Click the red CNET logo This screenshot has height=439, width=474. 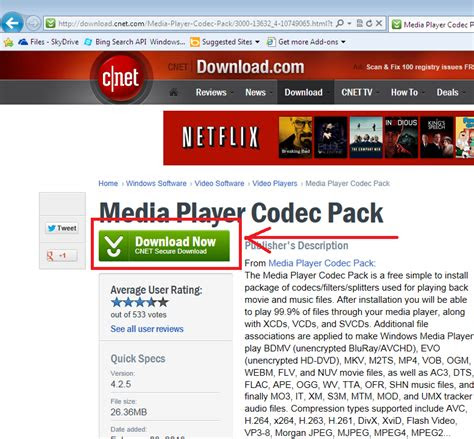[x=121, y=78]
